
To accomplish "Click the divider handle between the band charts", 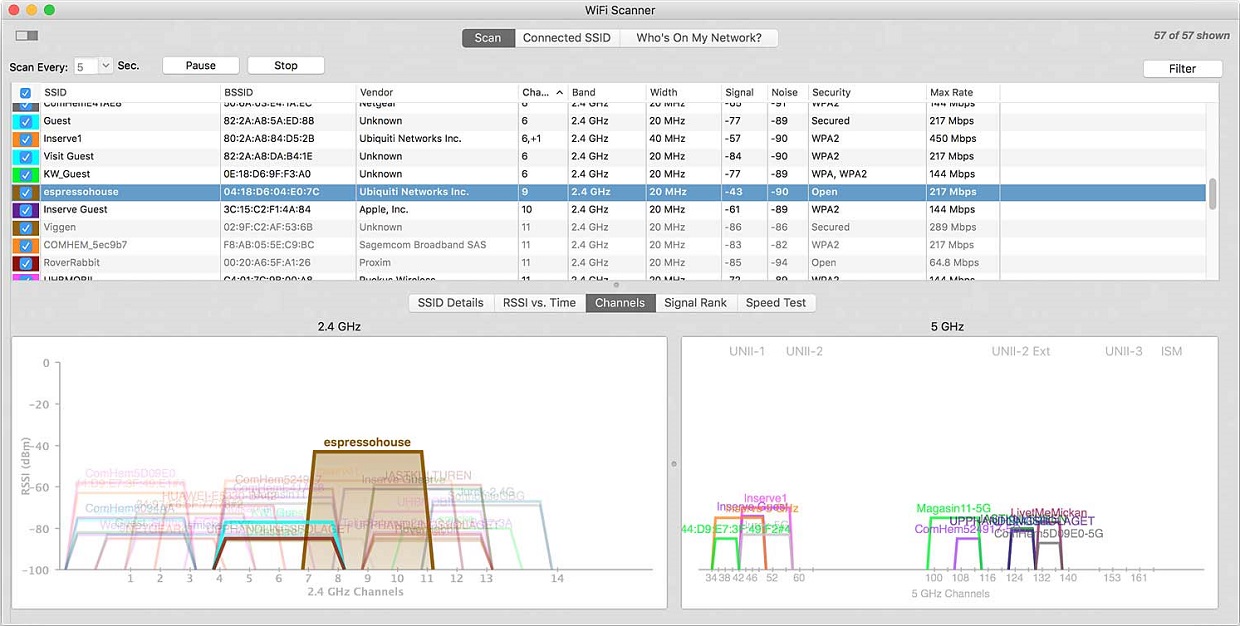I will [673, 463].
